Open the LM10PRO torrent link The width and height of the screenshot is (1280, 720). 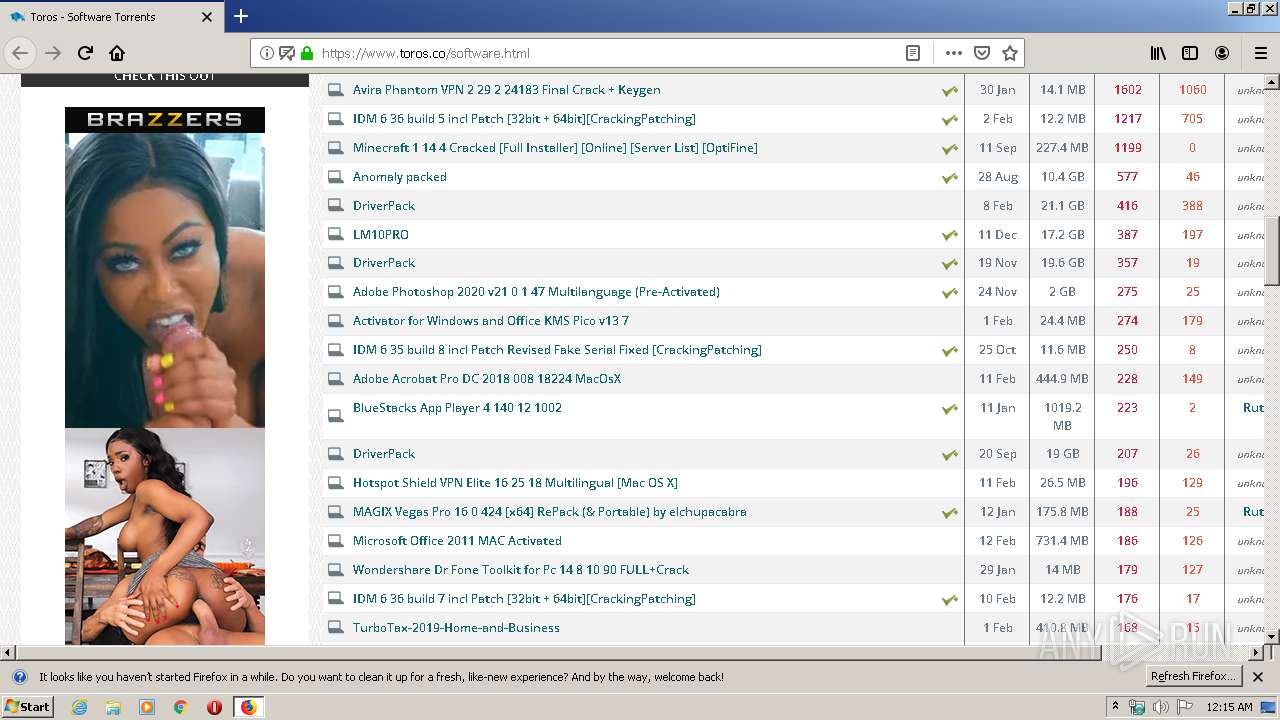(380, 235)
